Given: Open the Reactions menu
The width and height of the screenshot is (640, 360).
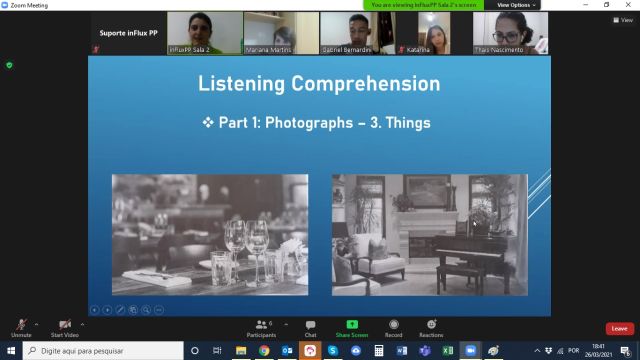Looking at the screenshot, I should point(431,329).
